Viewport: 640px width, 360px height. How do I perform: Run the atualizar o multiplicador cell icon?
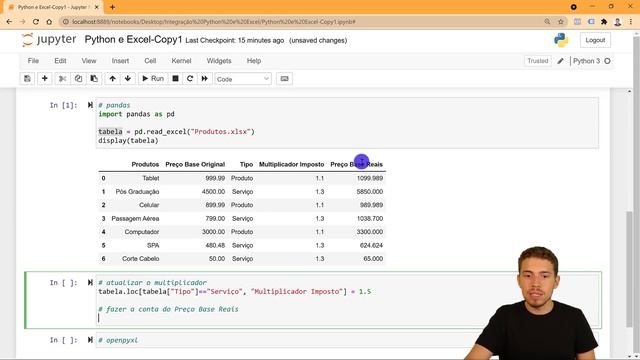point(90,282)
